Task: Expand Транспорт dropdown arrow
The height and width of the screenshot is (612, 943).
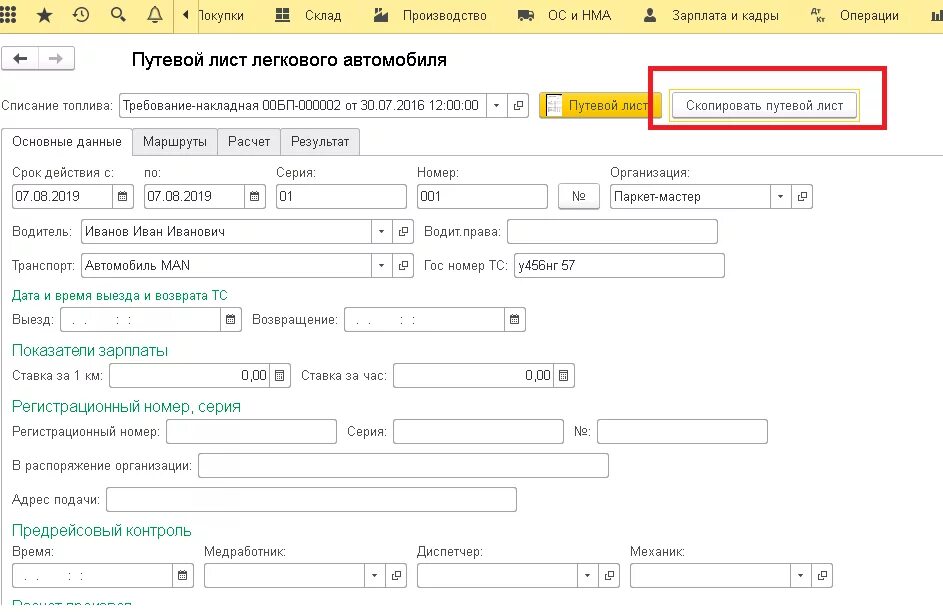Action: pyautogui.click(x=381, y=265)
